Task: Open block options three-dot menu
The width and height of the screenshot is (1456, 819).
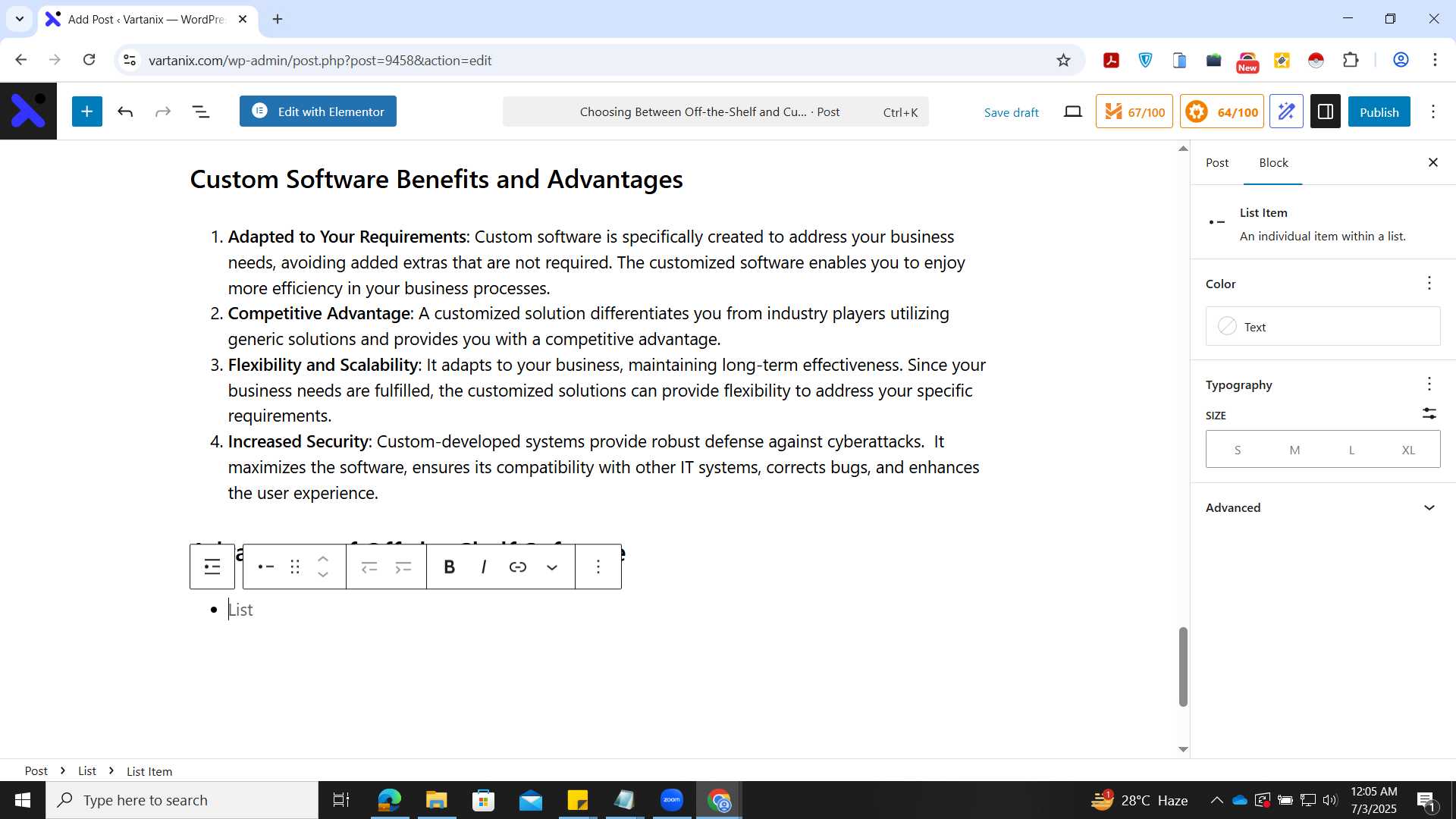Action: [598, 566]
